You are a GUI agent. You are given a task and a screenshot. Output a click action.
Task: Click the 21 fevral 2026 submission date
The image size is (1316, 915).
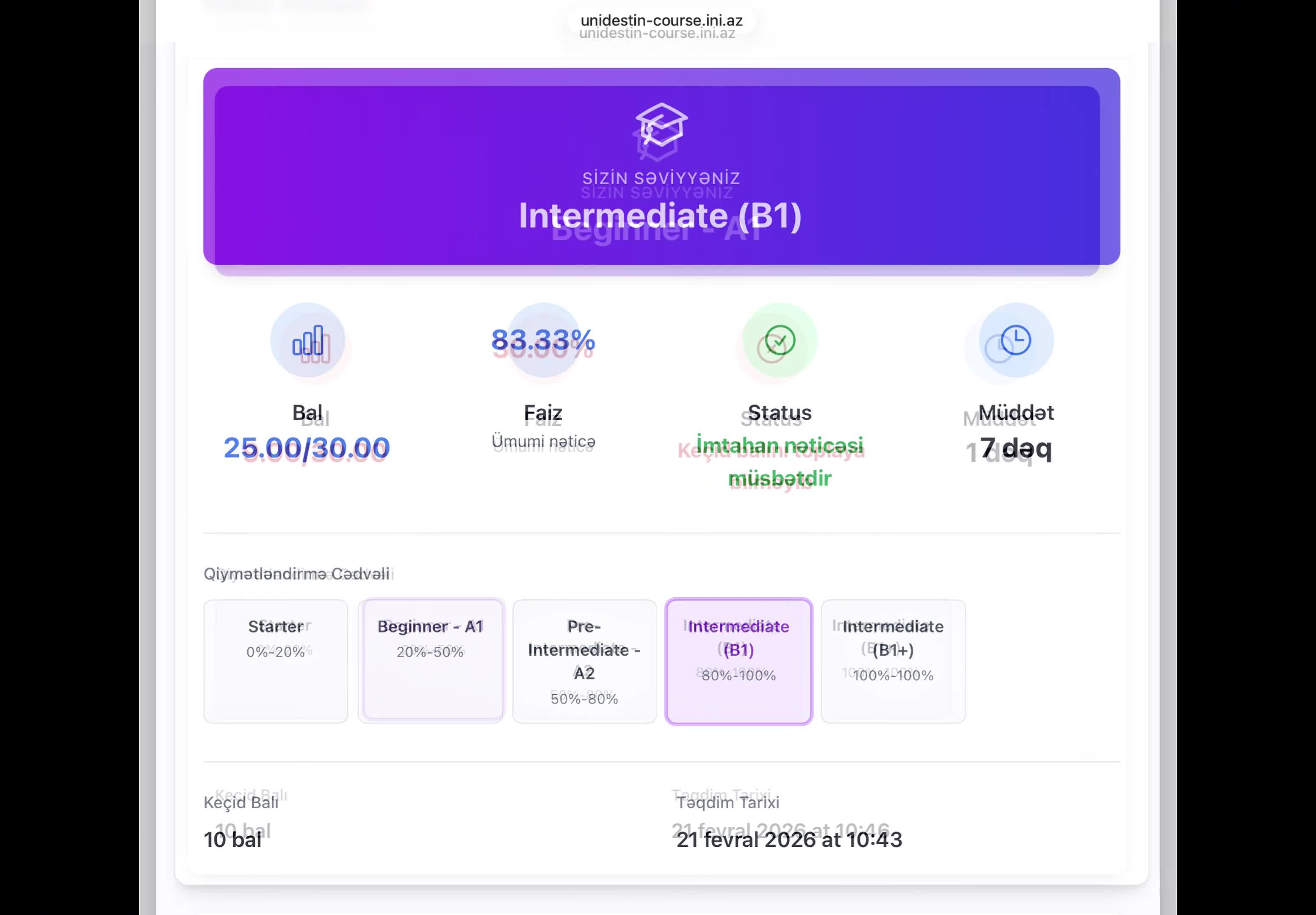(789, 840)
